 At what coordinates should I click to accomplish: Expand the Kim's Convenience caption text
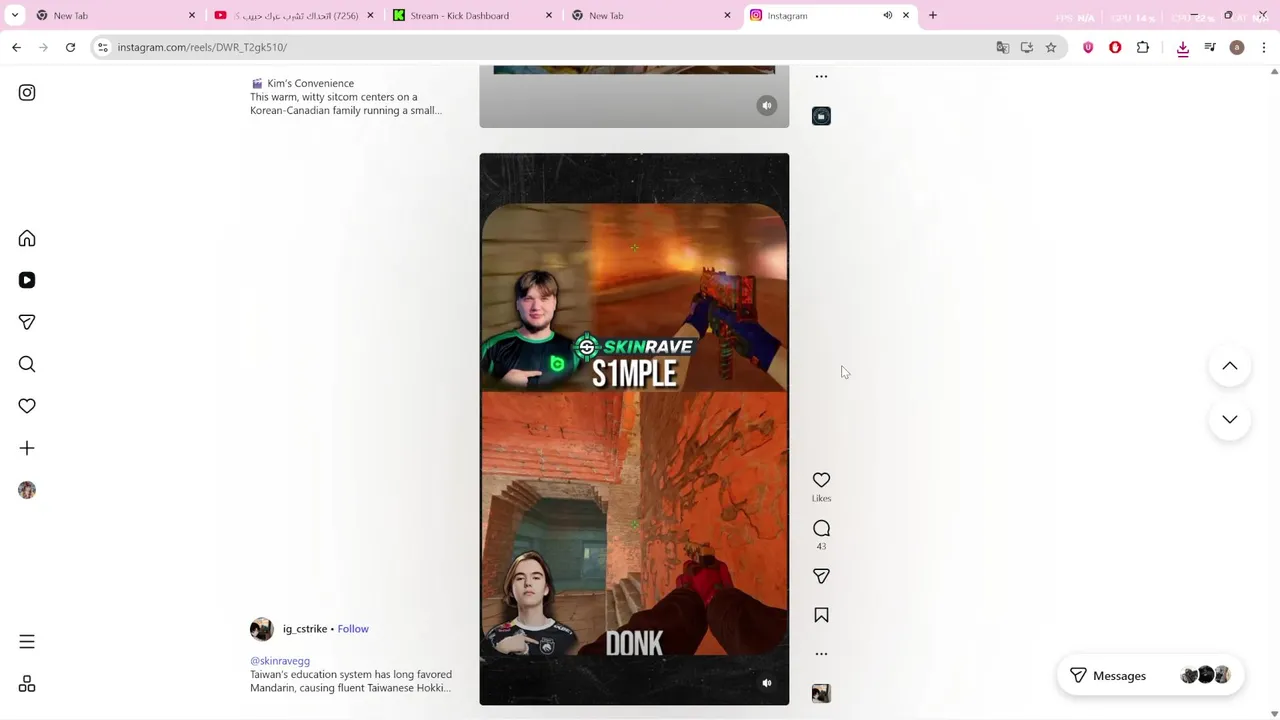tap(346, 104)
